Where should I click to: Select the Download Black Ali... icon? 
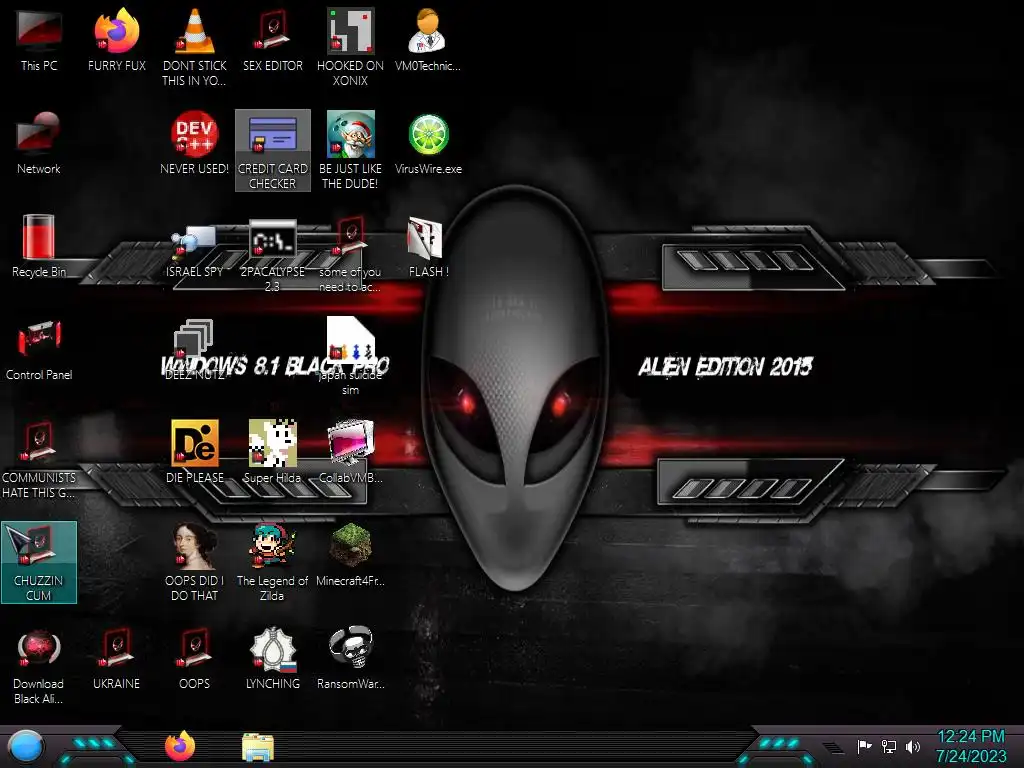[x=39, y=666]
